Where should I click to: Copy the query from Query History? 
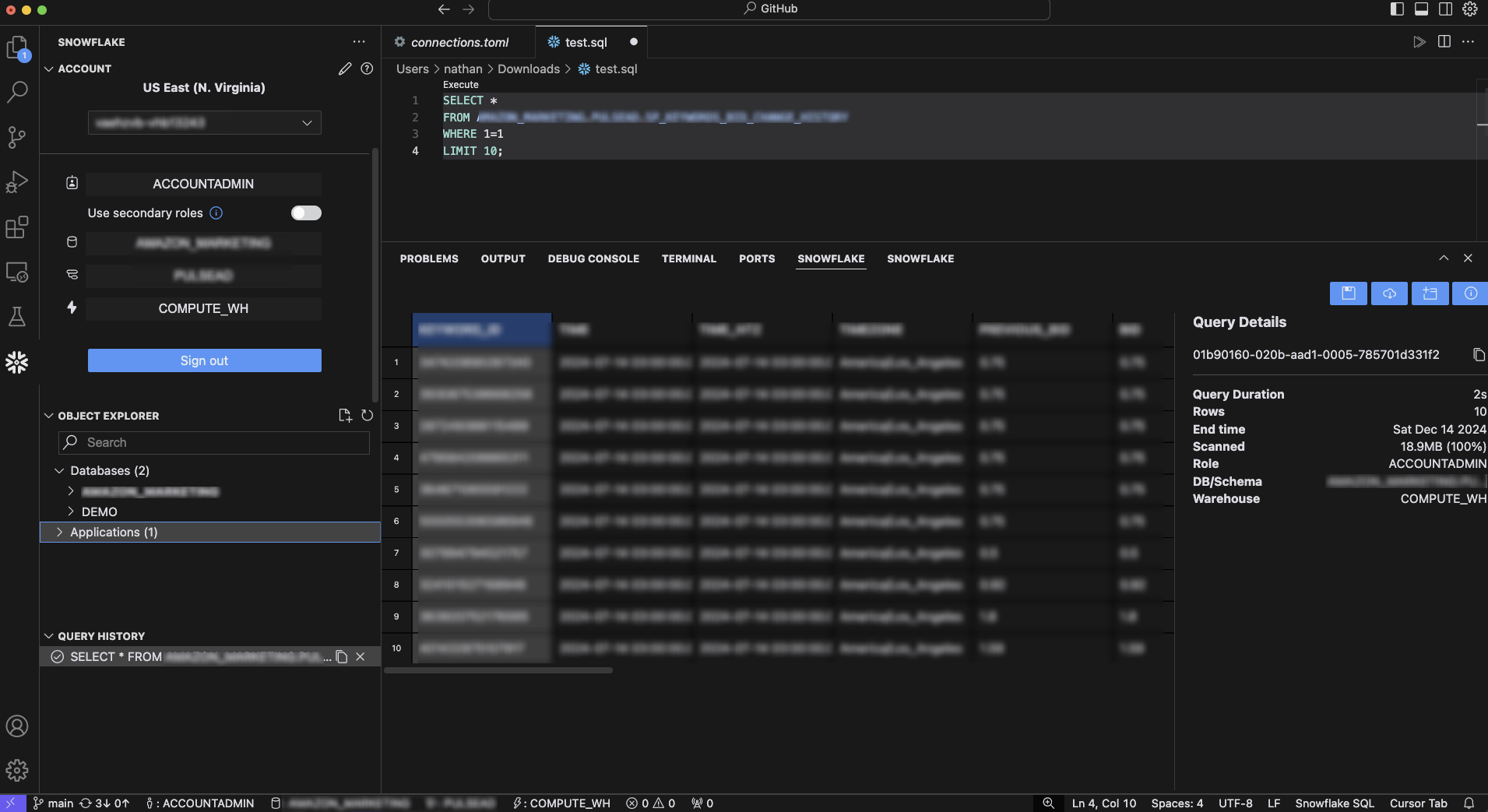pos(341,657)
